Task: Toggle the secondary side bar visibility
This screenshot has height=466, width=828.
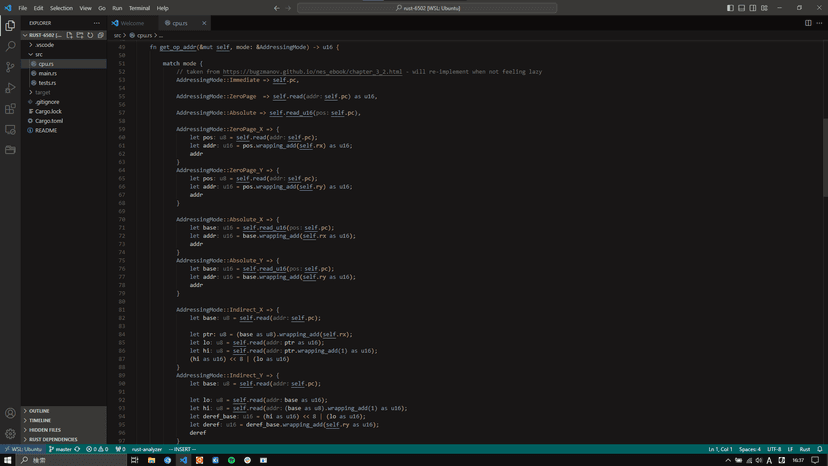Action: [753, 8]
